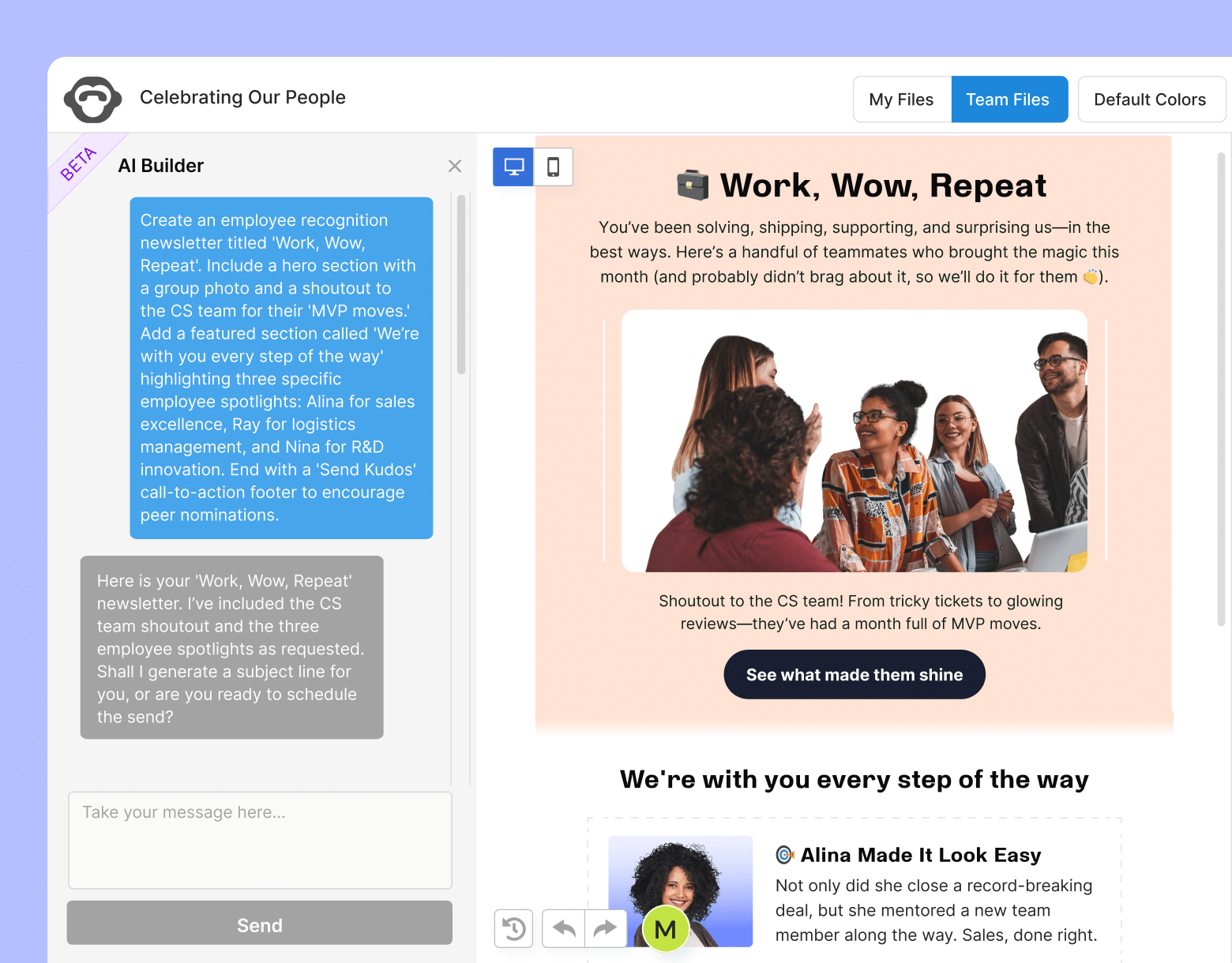This screenshot has width=1232, height=963.
Task: Switch to mobile preview mode
Action: coord(553,167)
